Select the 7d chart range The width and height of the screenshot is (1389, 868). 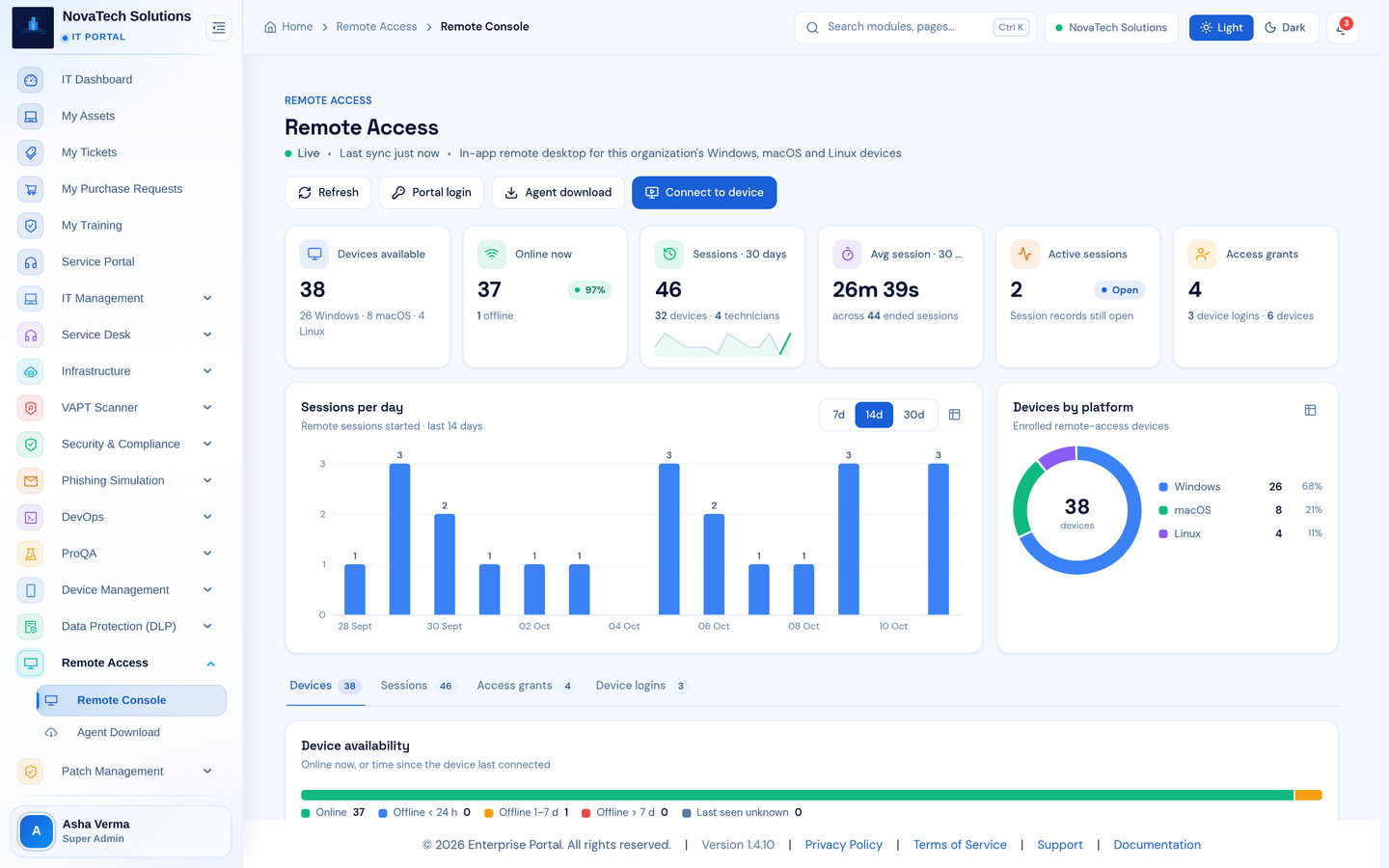(x=838, y=415)
